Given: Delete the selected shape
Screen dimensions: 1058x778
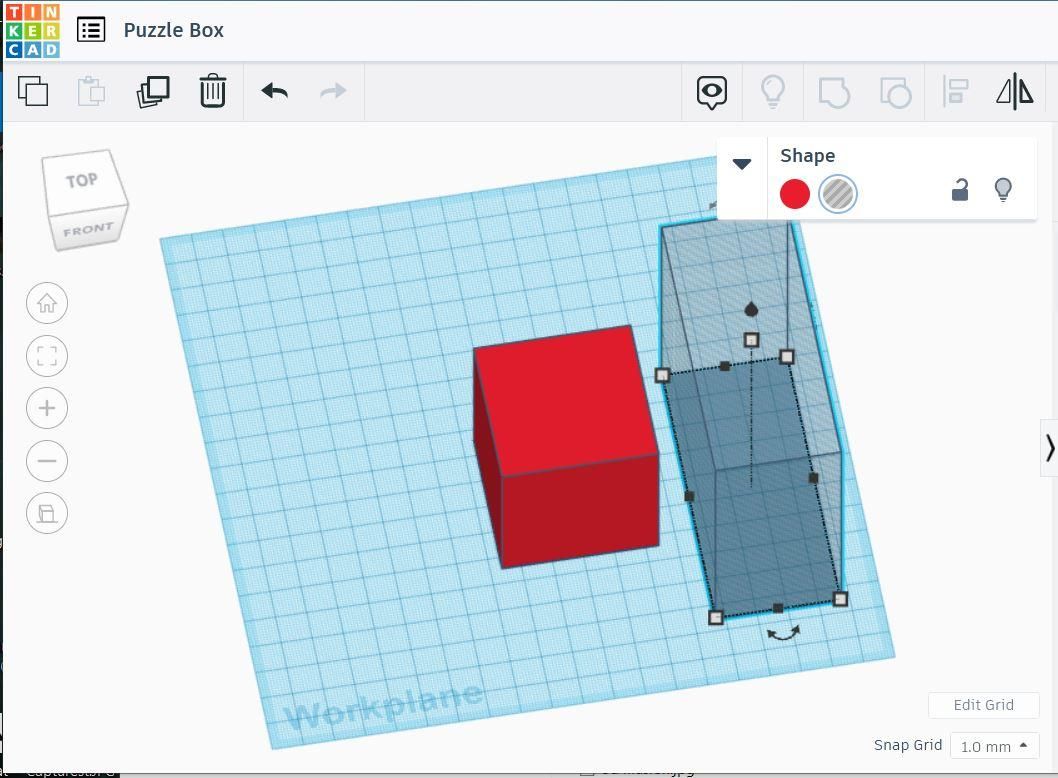Looking at the screenshot, I should coord(212,91).
